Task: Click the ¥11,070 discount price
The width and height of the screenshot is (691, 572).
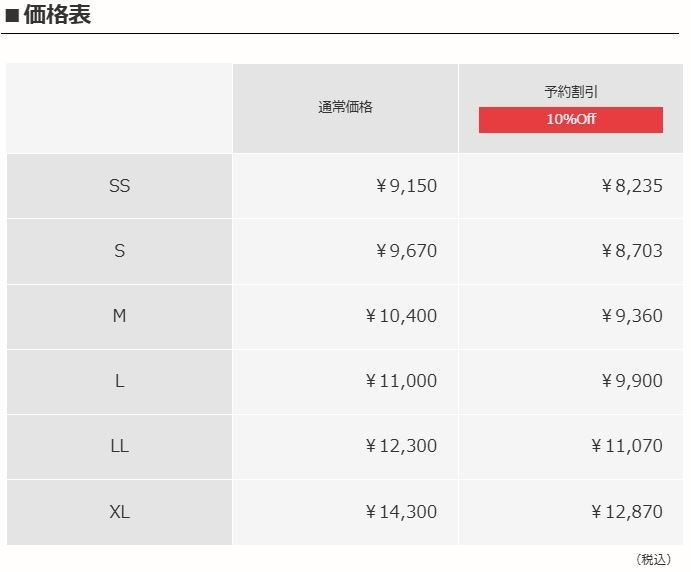Action: [626, 446]
